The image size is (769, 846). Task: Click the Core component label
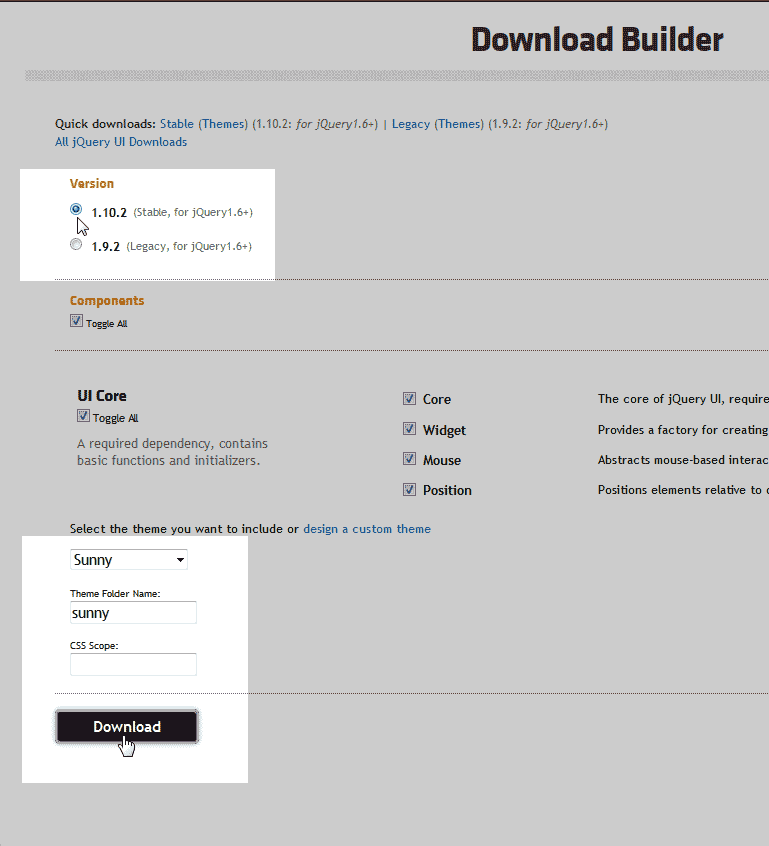pos(437,399)
